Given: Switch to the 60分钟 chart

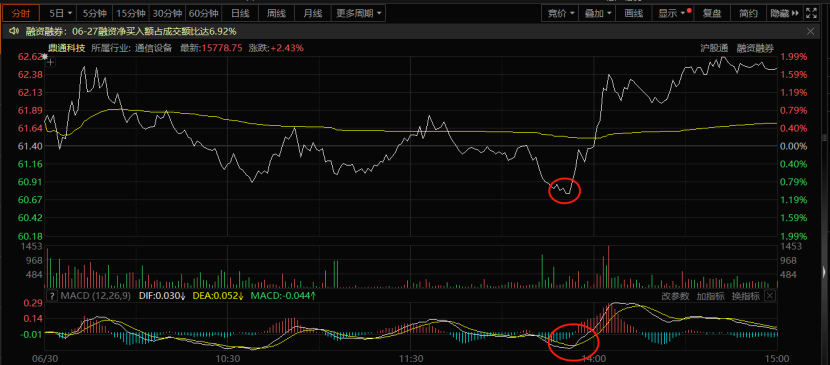Looking at the screenshot, I should click(x=203, y=13).
